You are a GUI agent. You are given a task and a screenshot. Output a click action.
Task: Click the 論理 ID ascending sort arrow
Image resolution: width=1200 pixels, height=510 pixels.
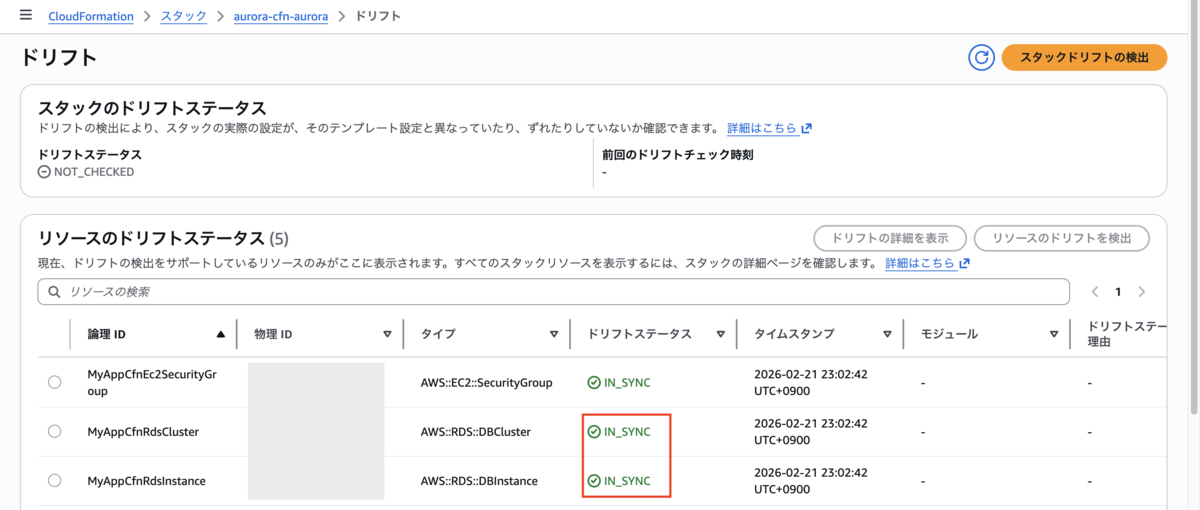tap(220, 334)
